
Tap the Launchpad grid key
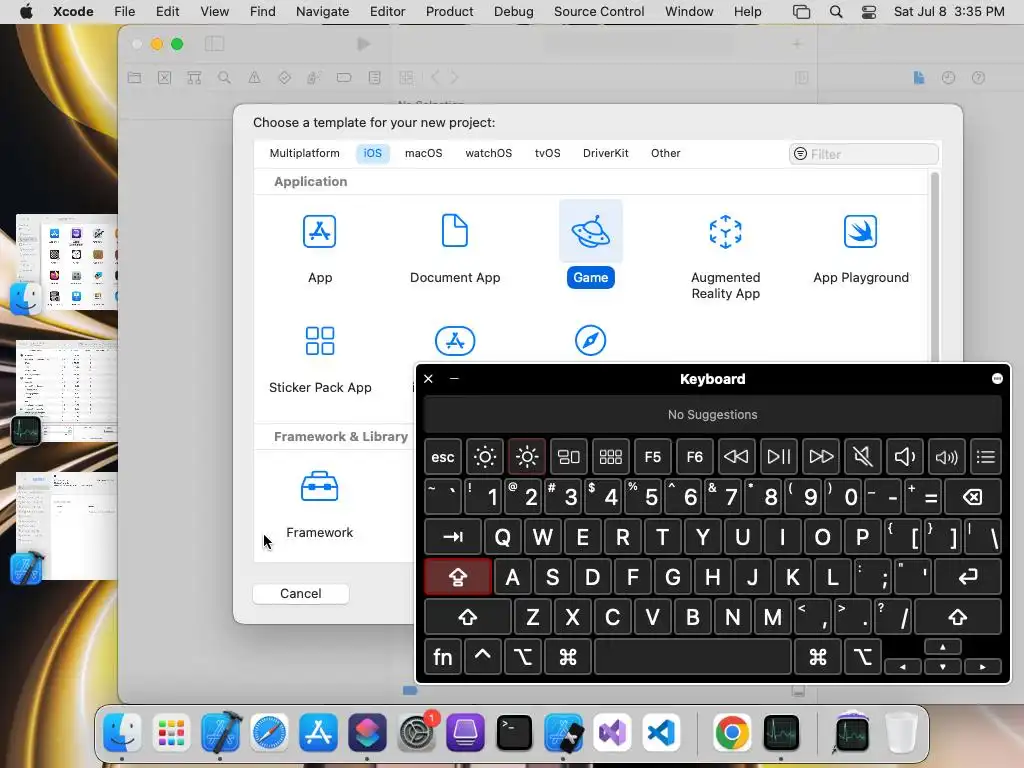tap(611, 457)
